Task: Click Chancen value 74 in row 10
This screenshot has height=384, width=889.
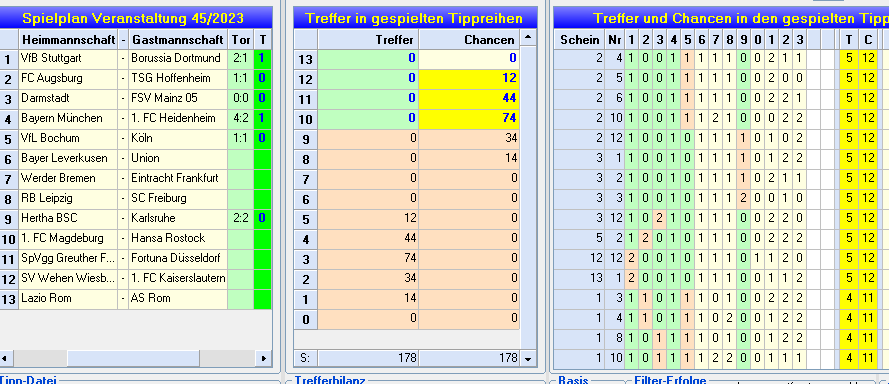Action: pyautogui.click(x=469, y=118)
